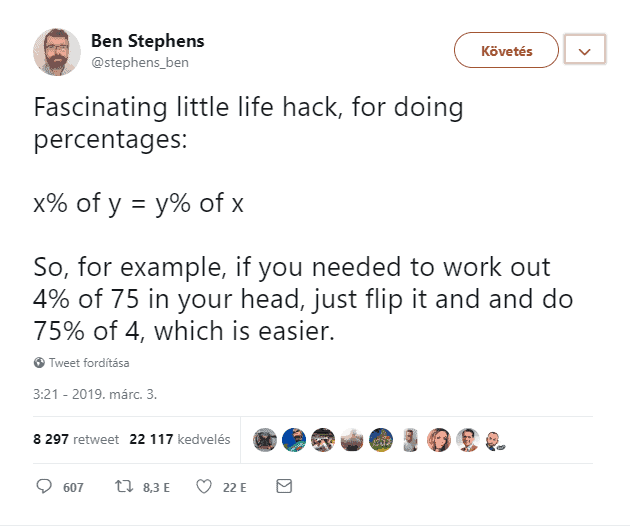Like the tweet with heart icon
The height and width of the screenshot is (526, 630).
pyautogui.click(x=204, y=487)
